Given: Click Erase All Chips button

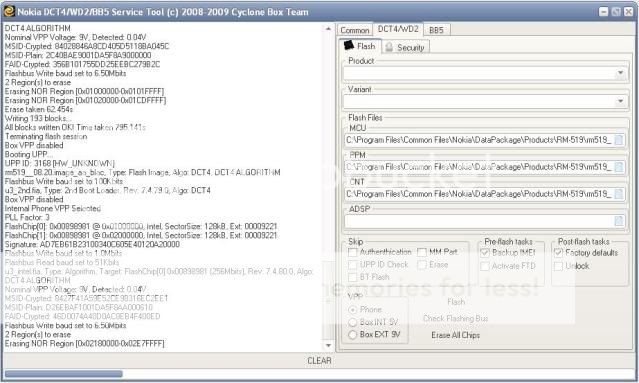Looking at the screenshot, I should tap(456, 335).
